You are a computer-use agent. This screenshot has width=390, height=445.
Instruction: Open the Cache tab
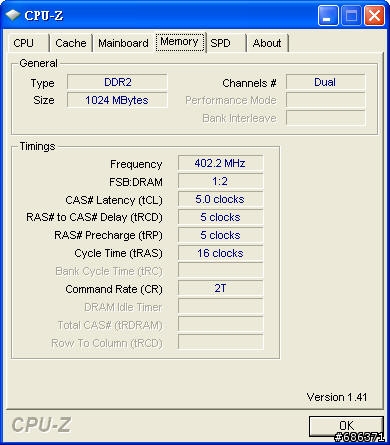tap(71, 43)
